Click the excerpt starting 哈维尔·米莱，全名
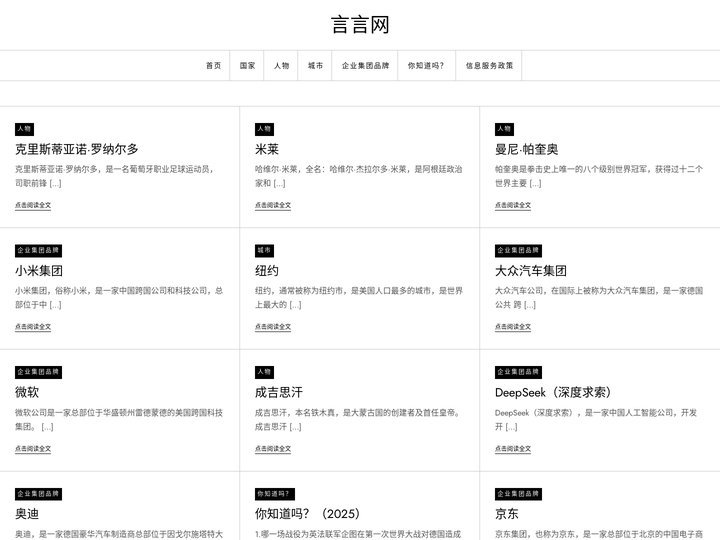This screenshot has width=720, height=540. tap(359, 176)
